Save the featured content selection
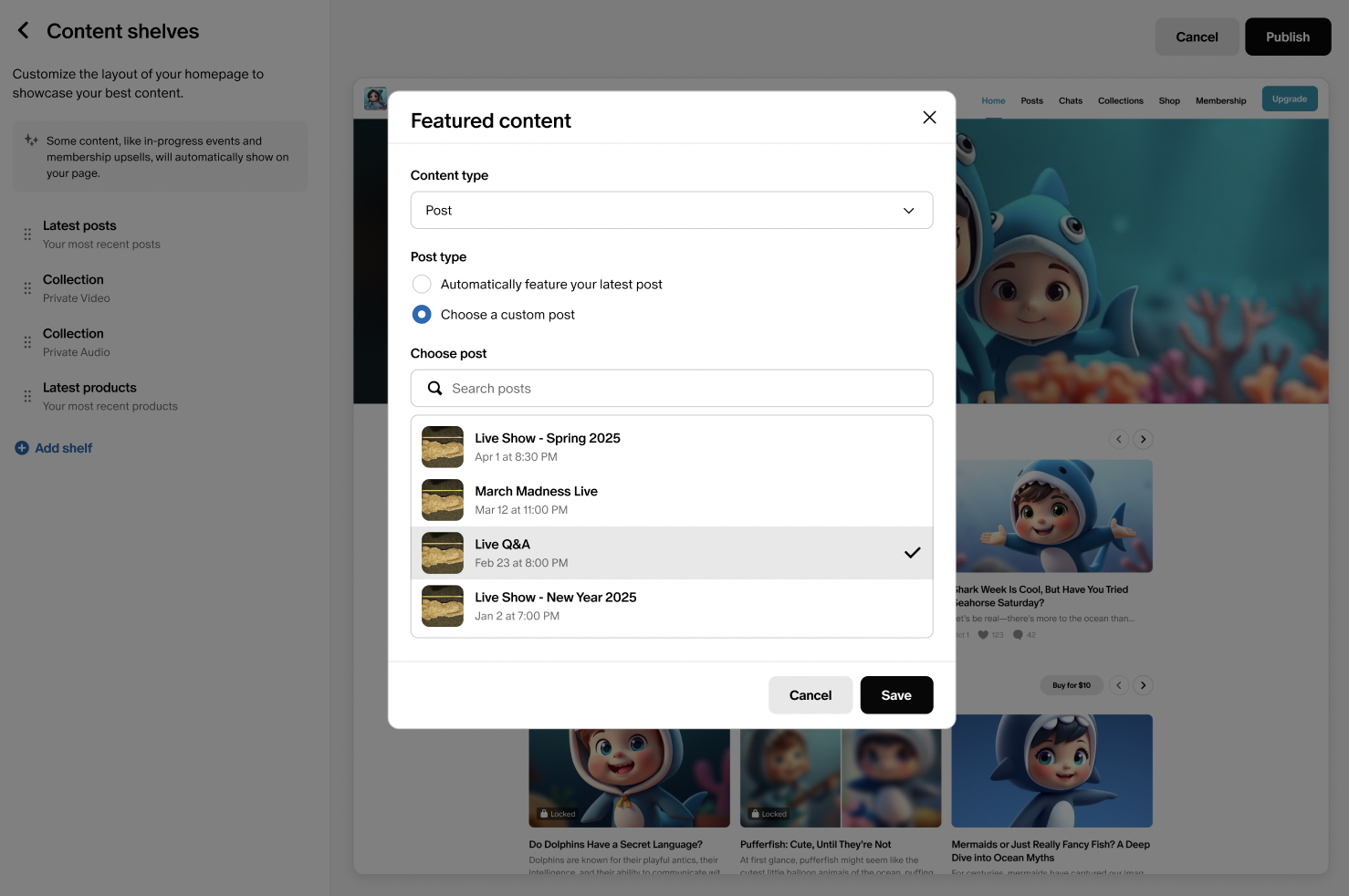 (896, 695)
